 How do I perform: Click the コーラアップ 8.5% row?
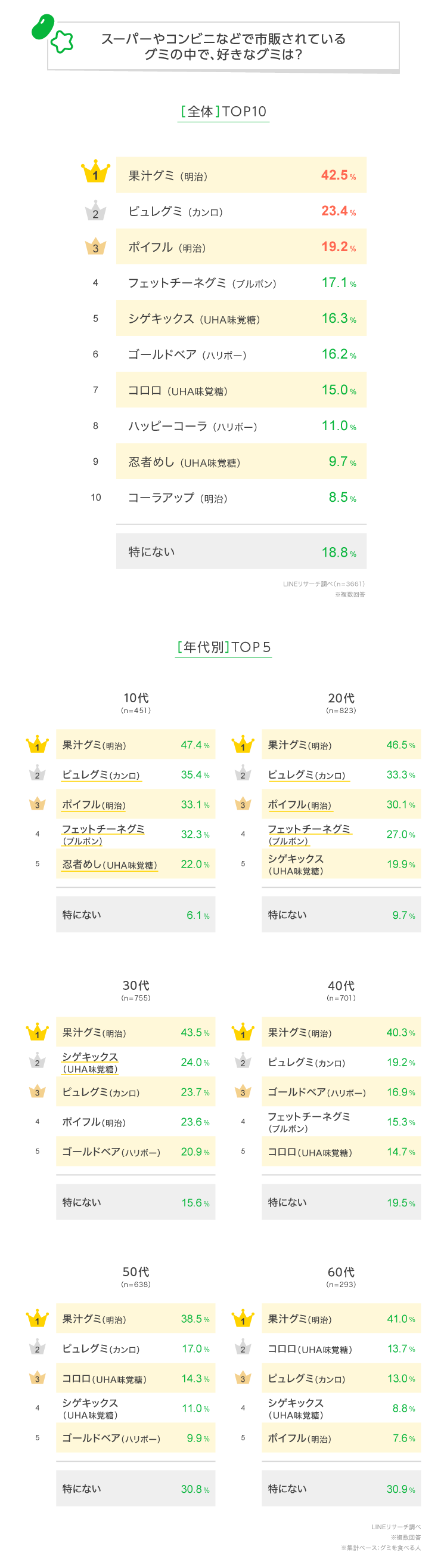pyautogui.click(x=241, y=497)
